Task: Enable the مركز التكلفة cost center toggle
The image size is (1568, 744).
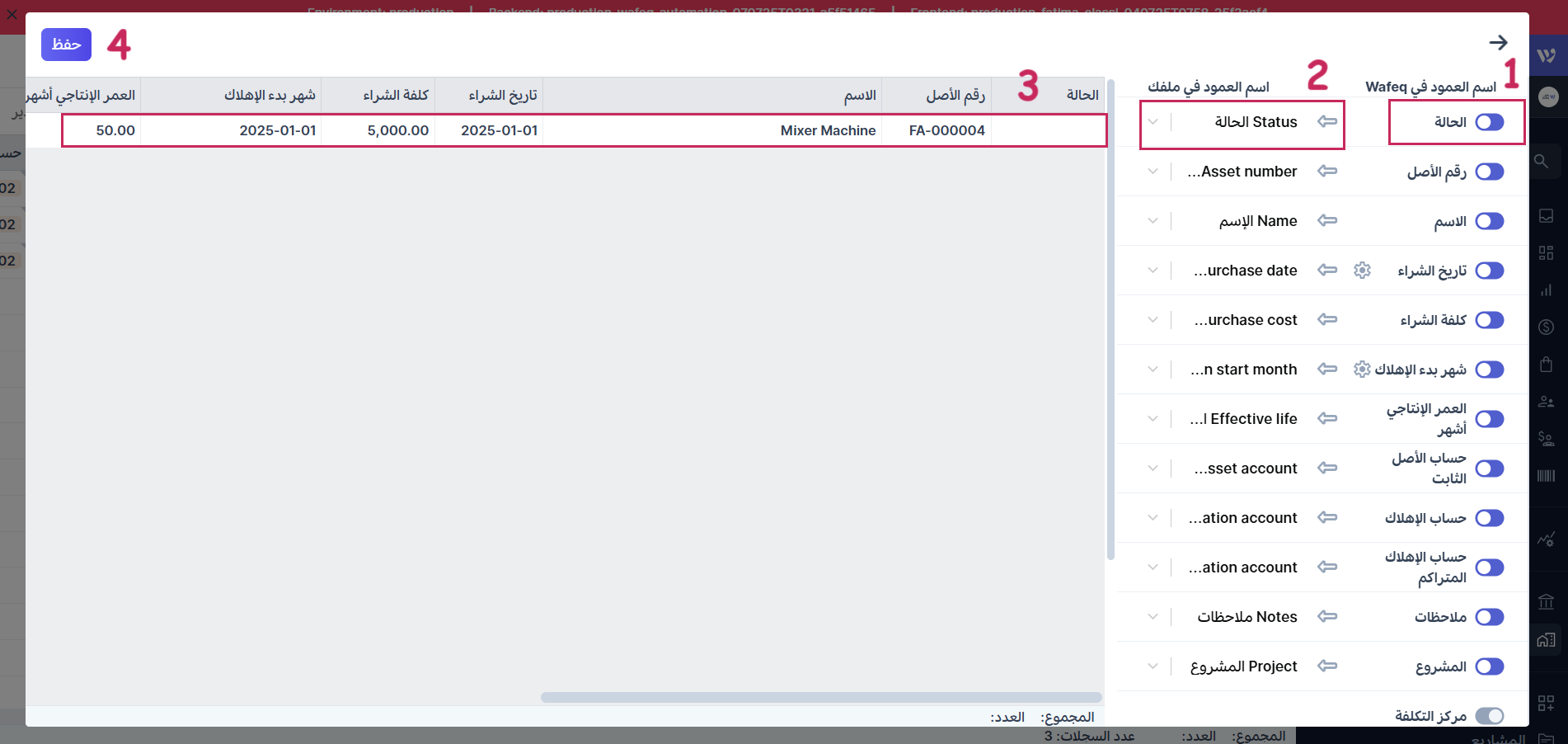Action: tap(1489, 716)
